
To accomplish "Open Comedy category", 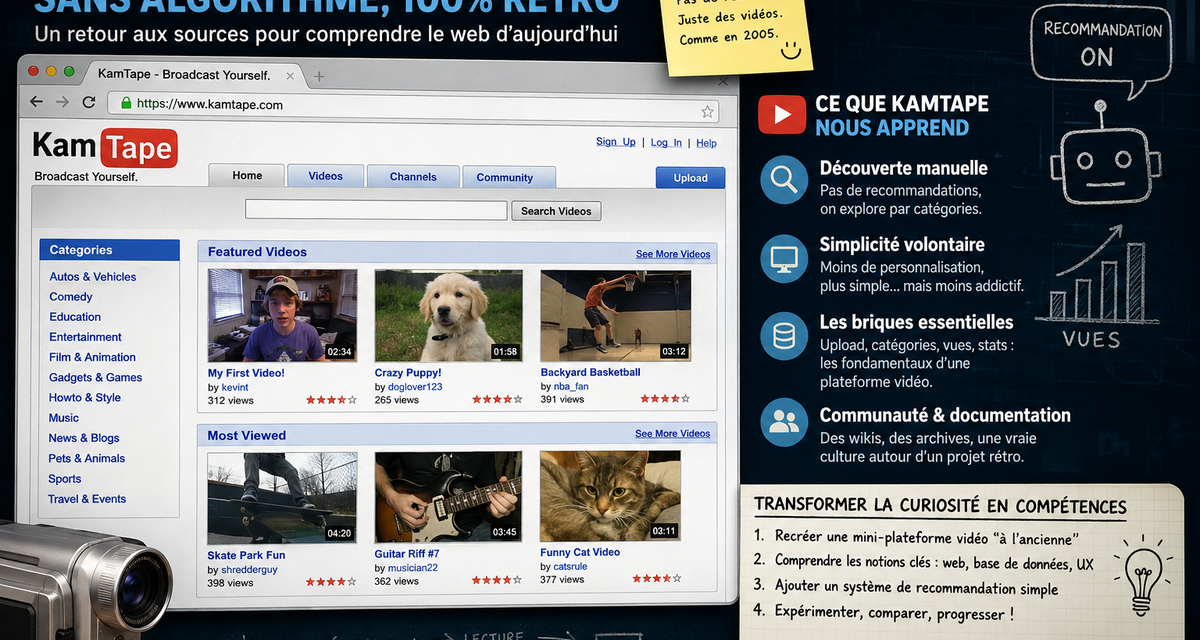I will (x=71, y=297).
